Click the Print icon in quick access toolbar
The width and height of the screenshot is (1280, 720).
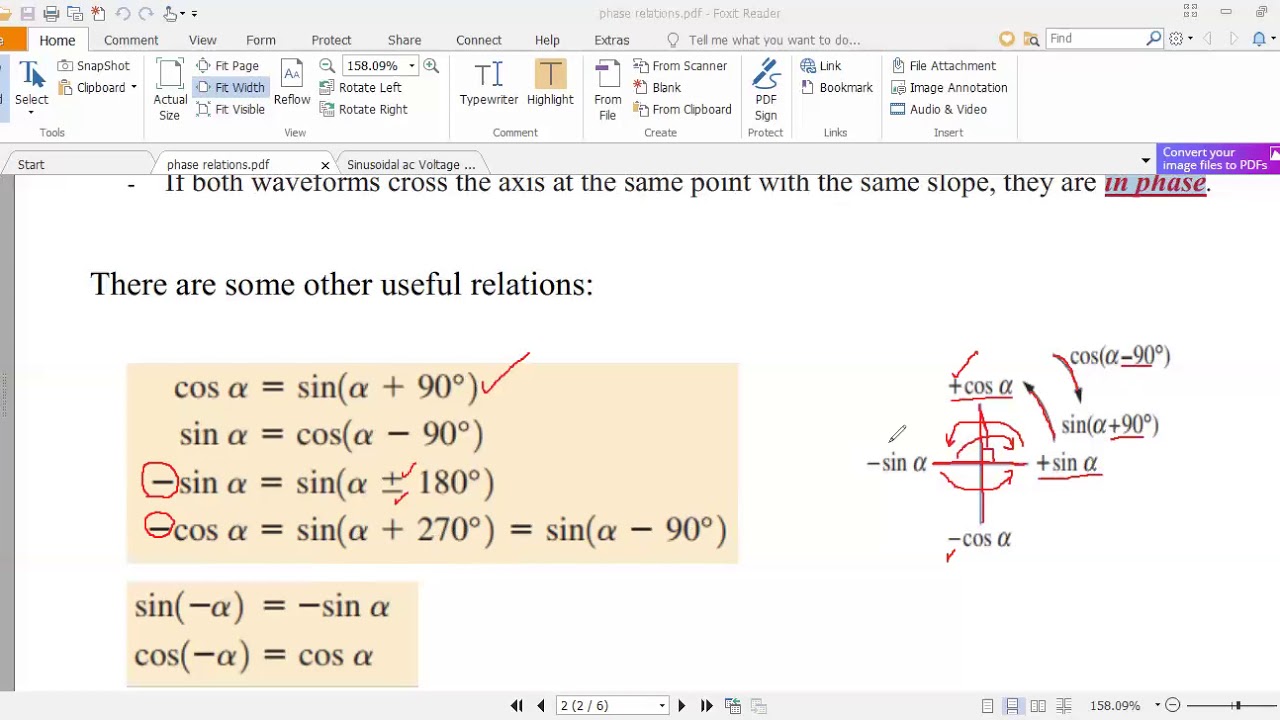[x=51, y=13]
